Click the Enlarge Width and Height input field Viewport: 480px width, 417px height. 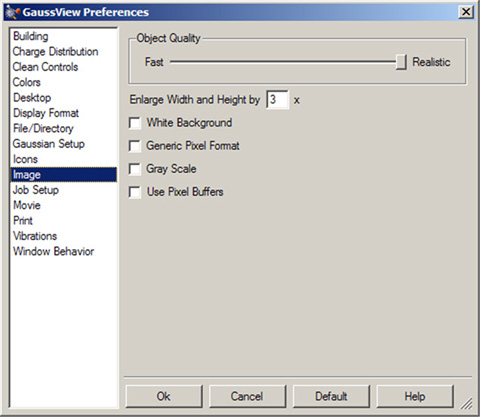click(277, 99)
